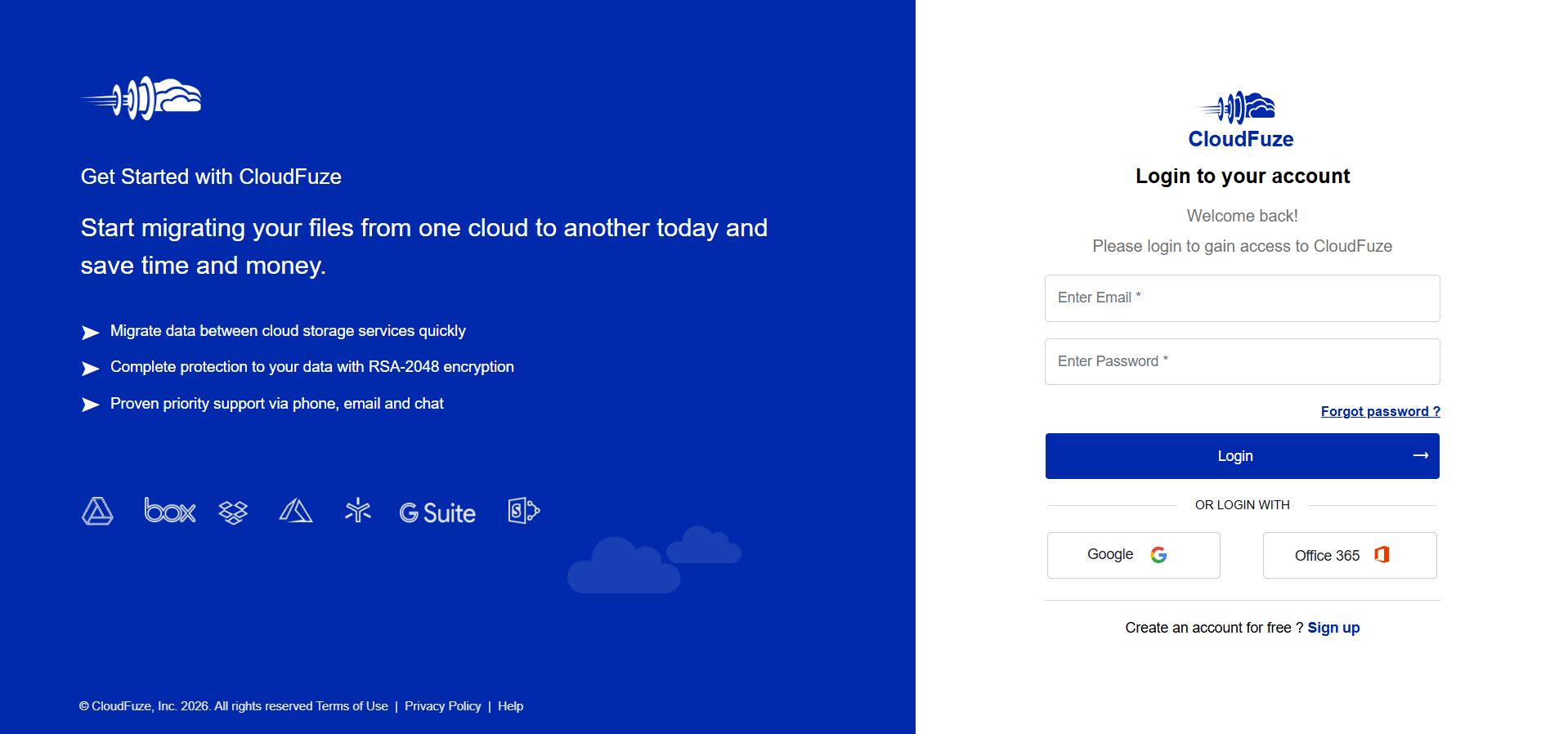Sign in with the Google button
The height and width of the screenshot is (734, 1568).
[x=1133, y=555]
